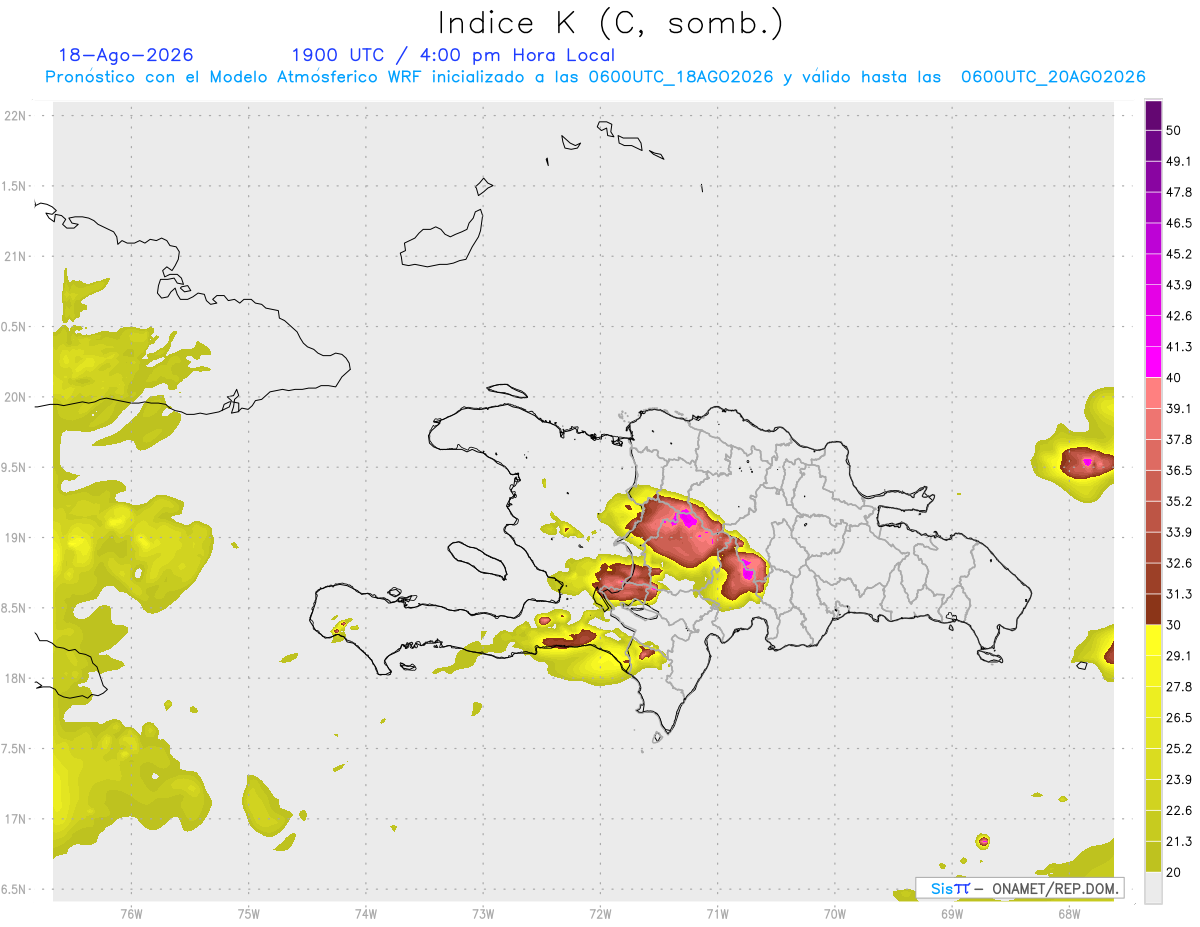Image resolution: width=1200 pixels, height=927 pixels.
Task: Click the color scale value "47.8"
Action: click(x=1179, y=192)
